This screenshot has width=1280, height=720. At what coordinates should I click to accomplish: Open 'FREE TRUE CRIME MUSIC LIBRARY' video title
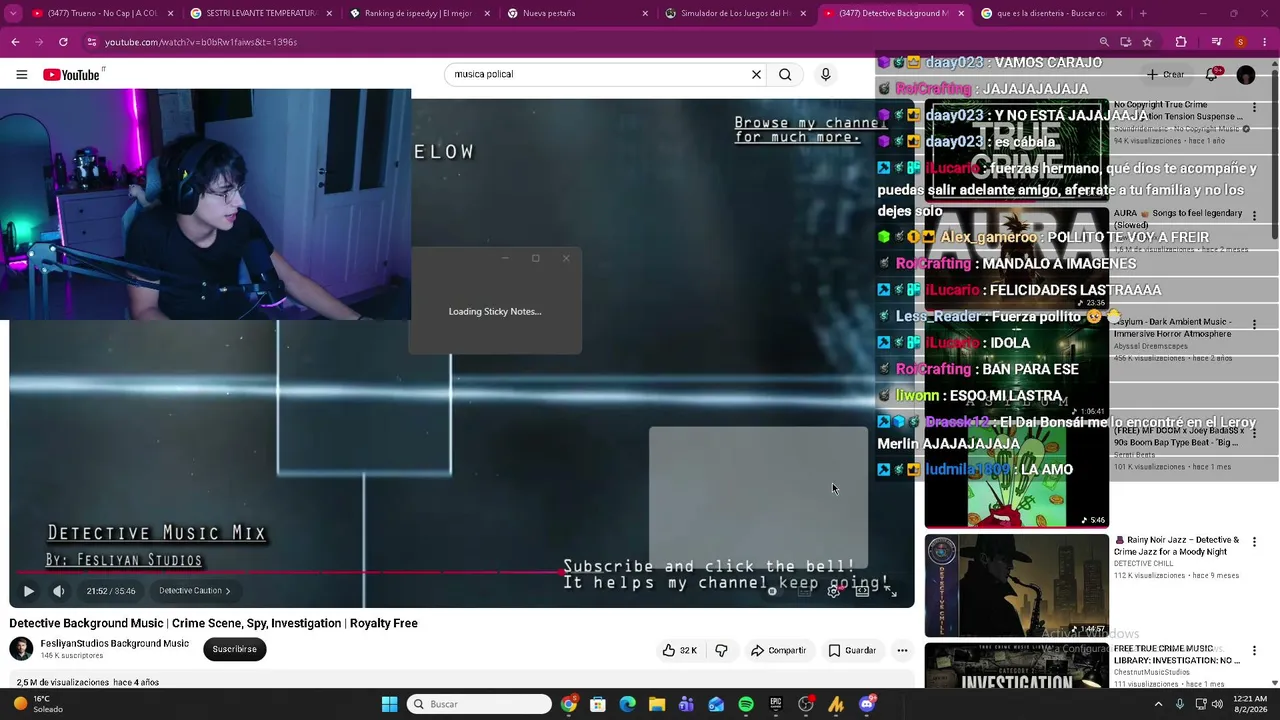1177,654
